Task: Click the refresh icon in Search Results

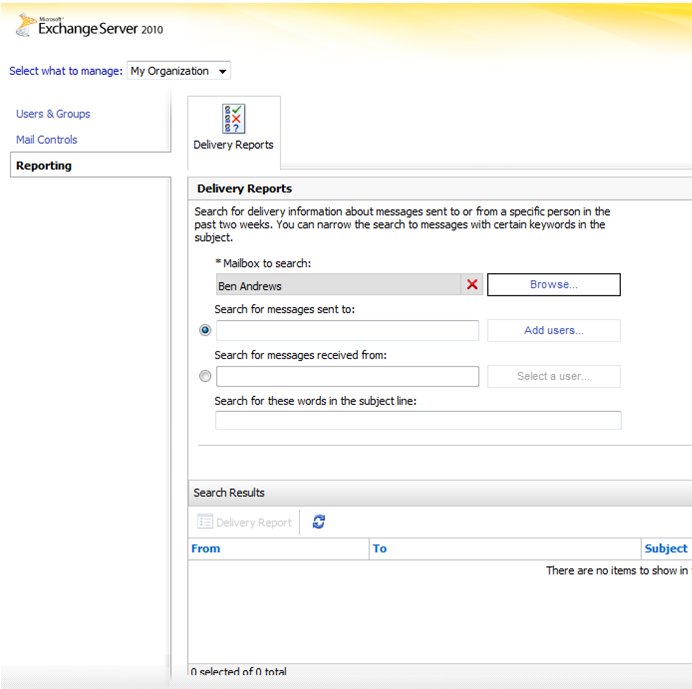Action: (x=319, y=522)
